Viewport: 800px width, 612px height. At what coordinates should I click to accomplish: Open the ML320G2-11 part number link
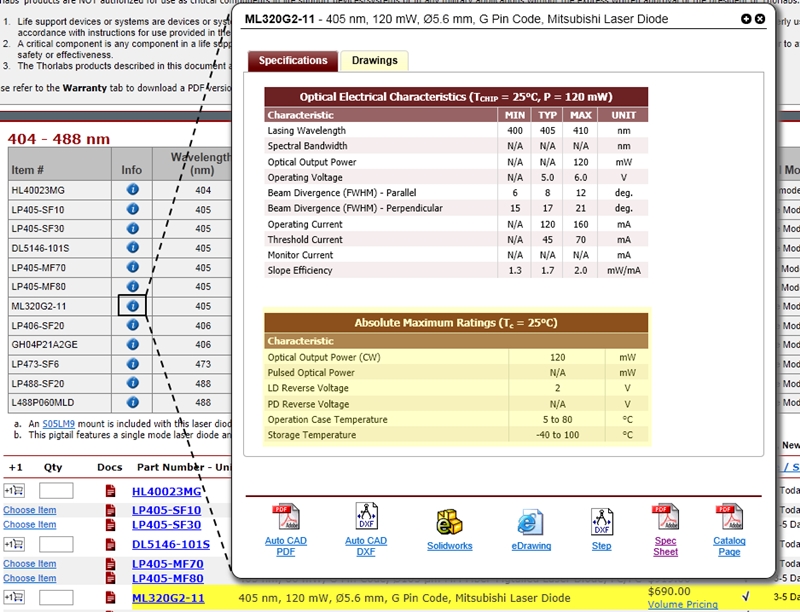[168, 598]
